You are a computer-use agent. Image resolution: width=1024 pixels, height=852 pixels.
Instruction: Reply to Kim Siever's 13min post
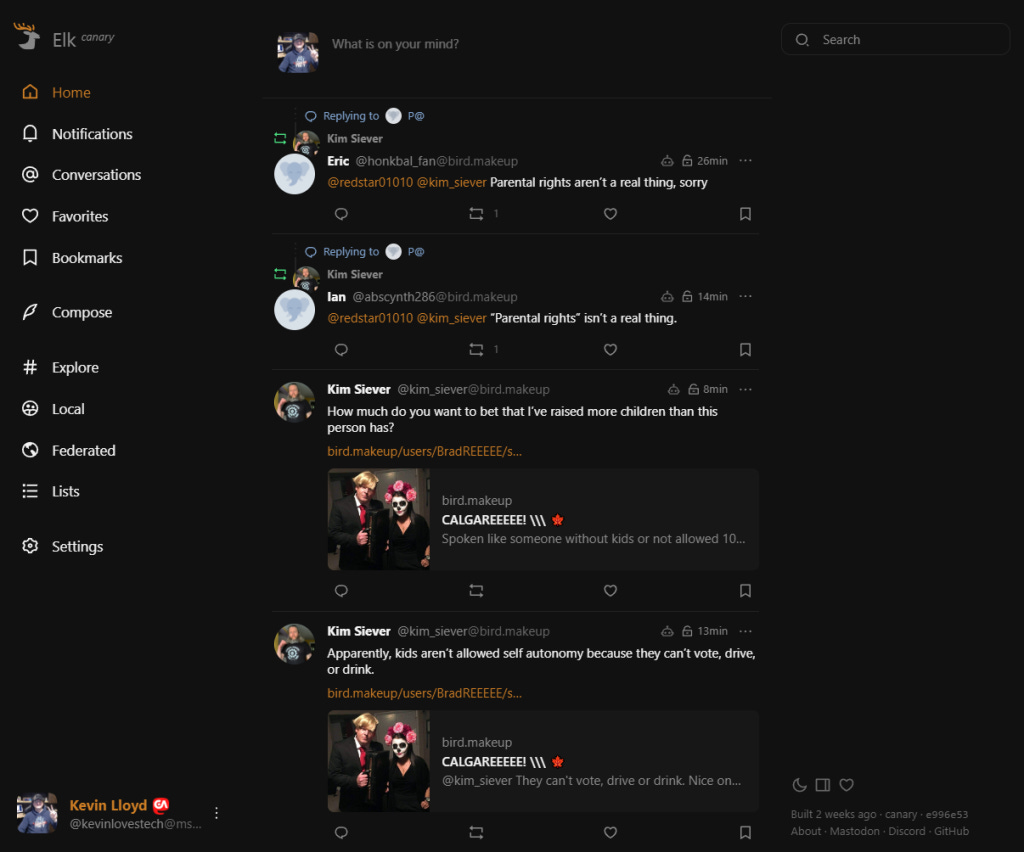click(x=341, y=832)
